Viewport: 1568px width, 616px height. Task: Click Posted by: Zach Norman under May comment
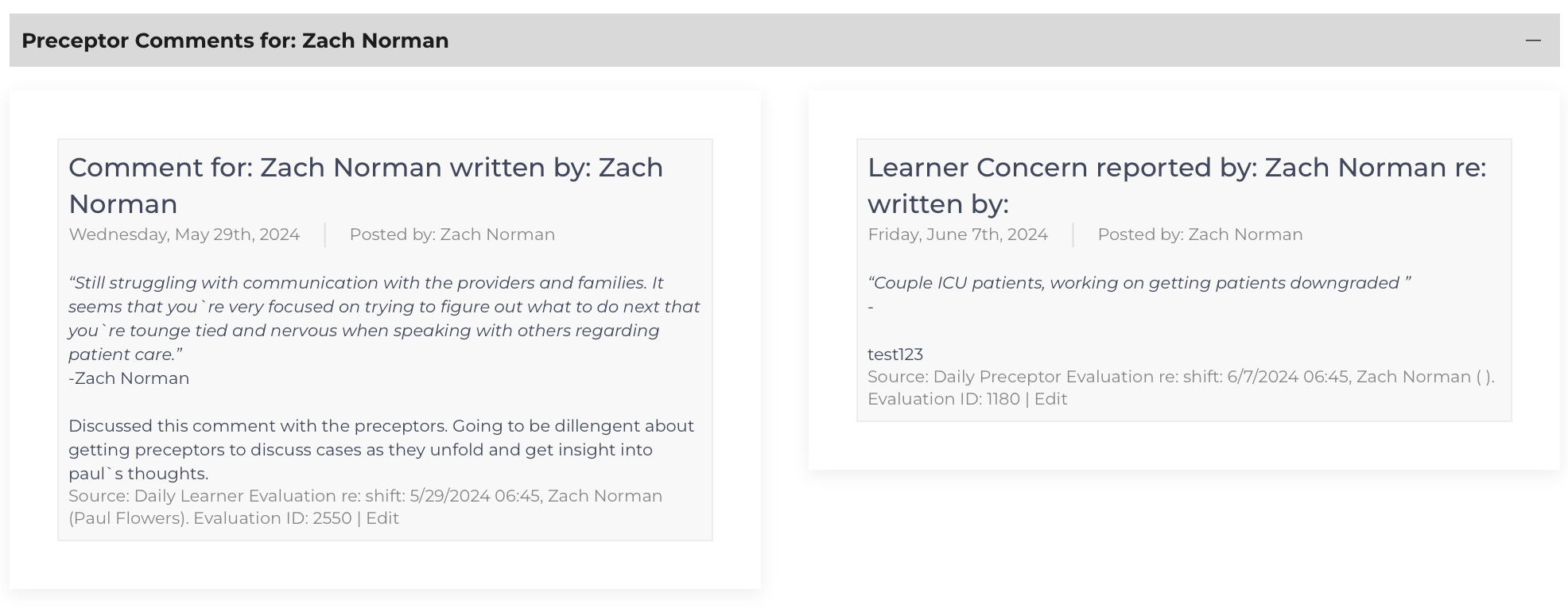[452, 234]
